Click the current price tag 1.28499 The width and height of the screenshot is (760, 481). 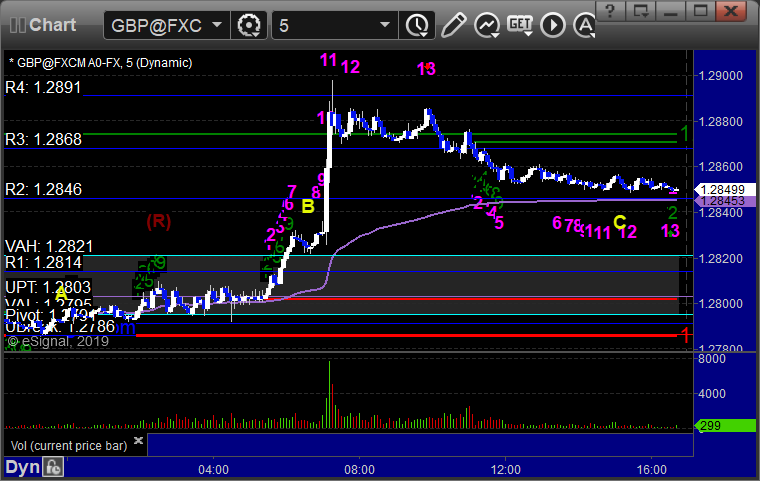pyautogui.click(x=725, y=190)
